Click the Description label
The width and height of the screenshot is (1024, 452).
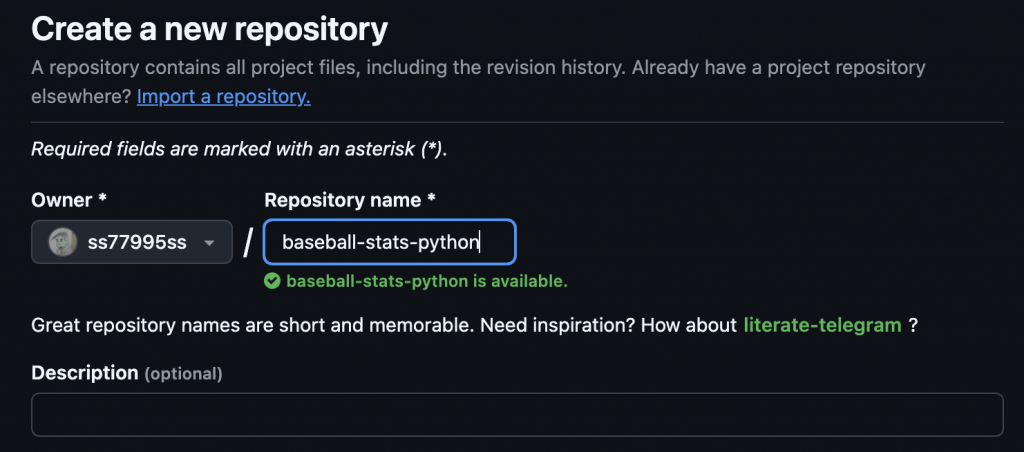[x=85, y=373]
